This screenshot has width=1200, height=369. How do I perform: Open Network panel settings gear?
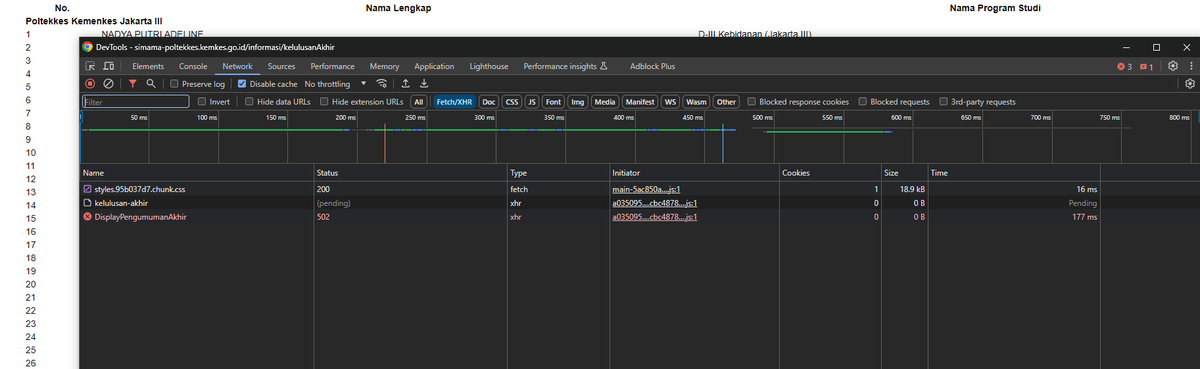click(1189, 84)
